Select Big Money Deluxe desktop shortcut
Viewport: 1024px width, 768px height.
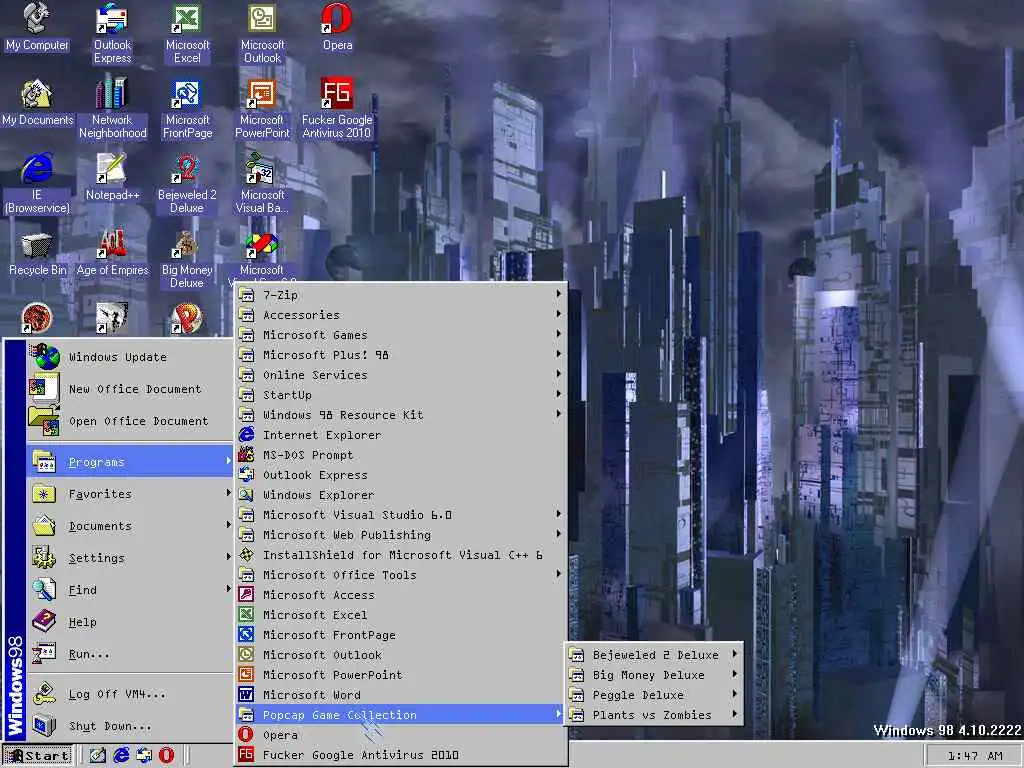point(187,259)
